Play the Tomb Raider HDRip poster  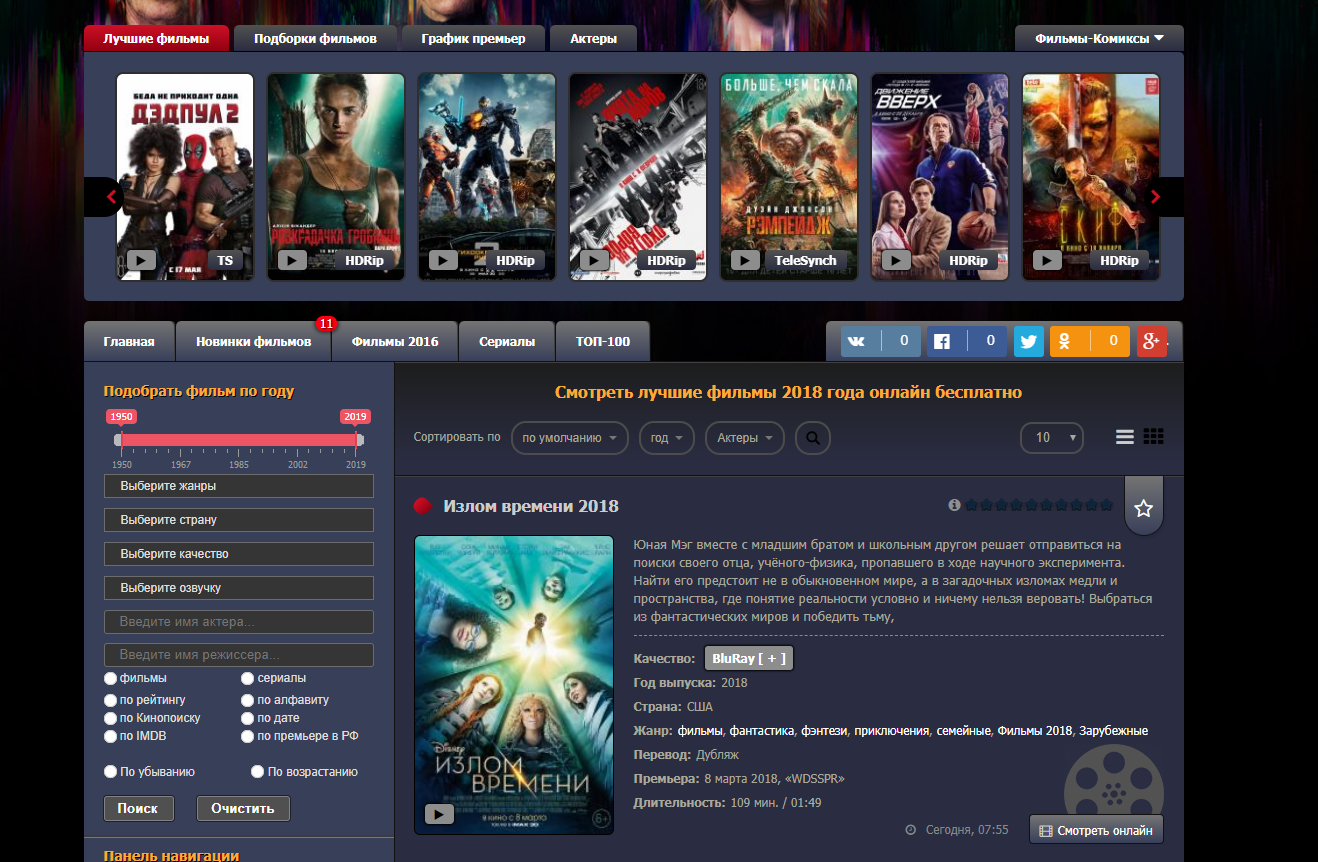(292, 260)
